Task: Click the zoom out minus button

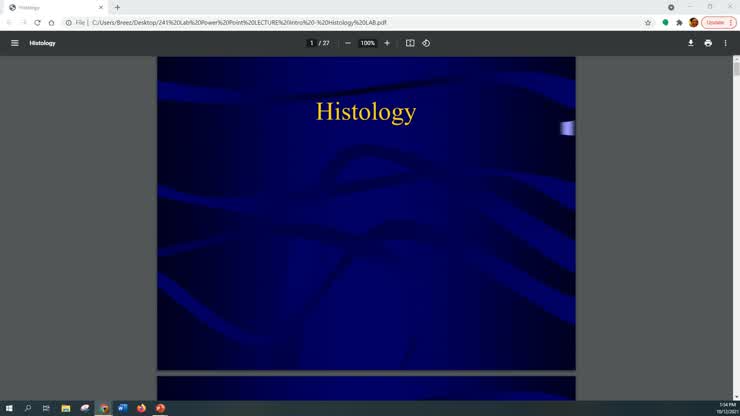Action: (x=348, y=43)
